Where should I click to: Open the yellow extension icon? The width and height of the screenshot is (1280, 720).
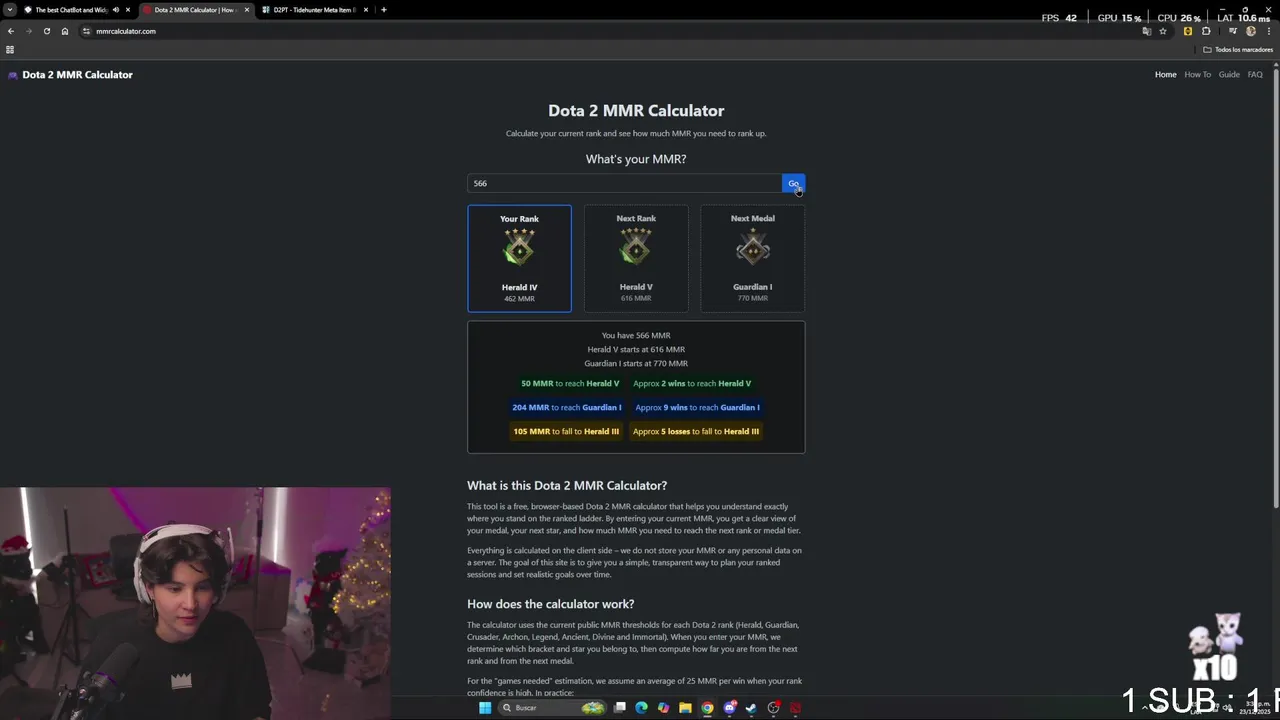click(x=1187, y=31)
